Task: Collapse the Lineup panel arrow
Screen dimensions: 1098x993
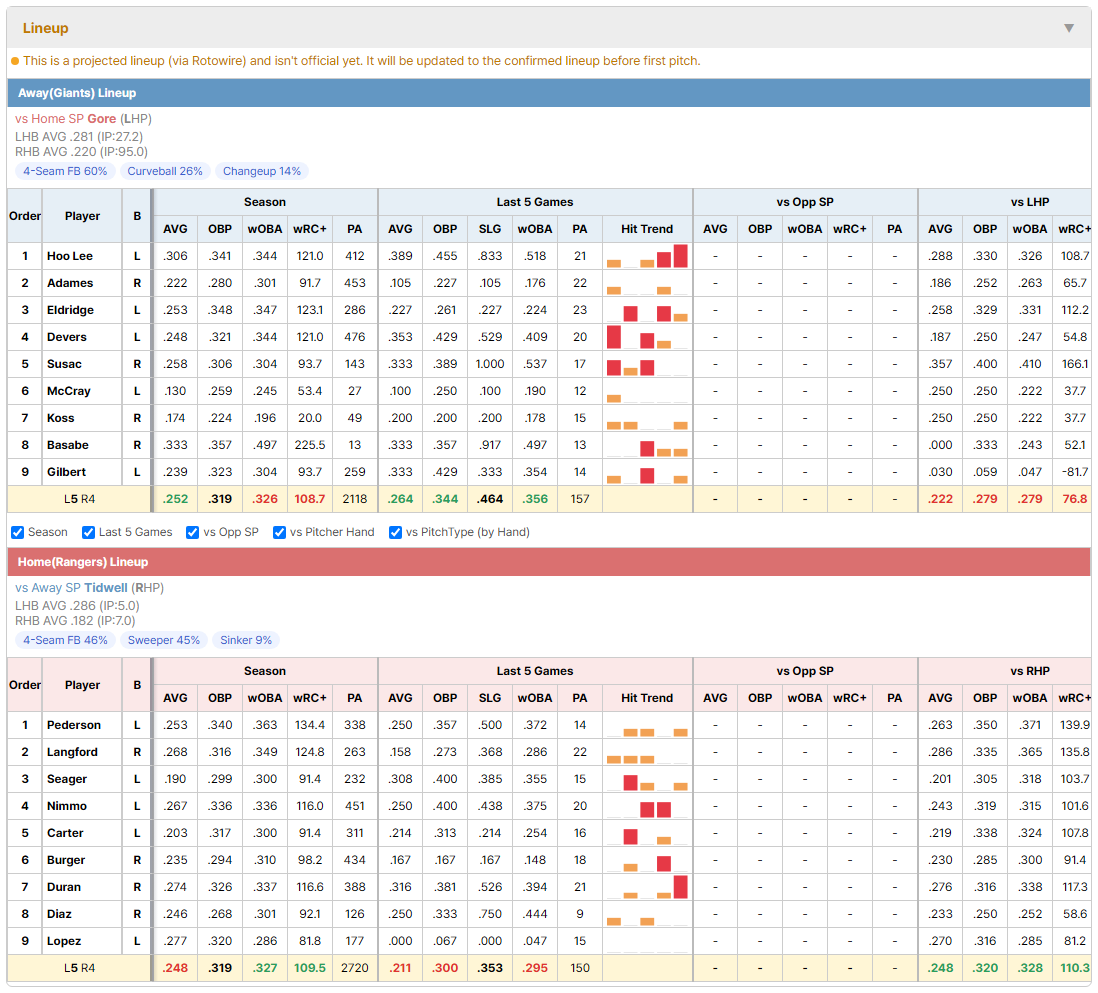Action: tap(1069, 28)
